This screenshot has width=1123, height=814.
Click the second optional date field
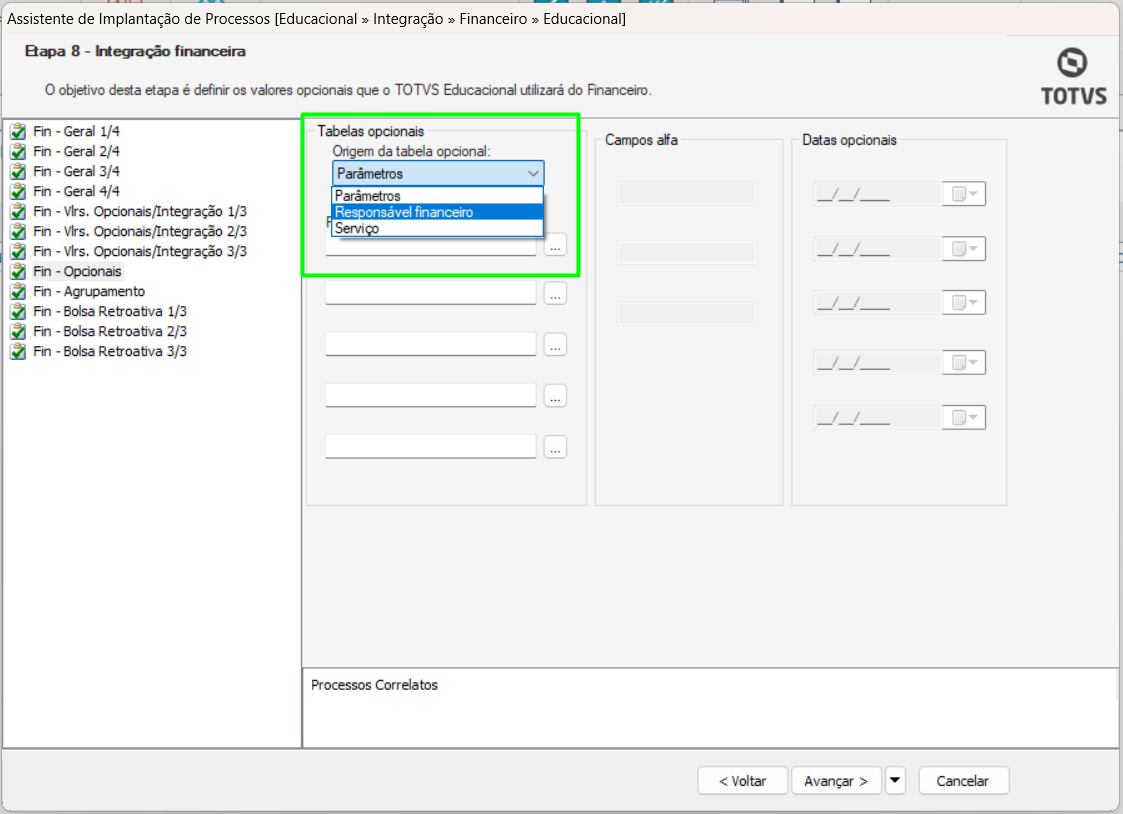878,248
